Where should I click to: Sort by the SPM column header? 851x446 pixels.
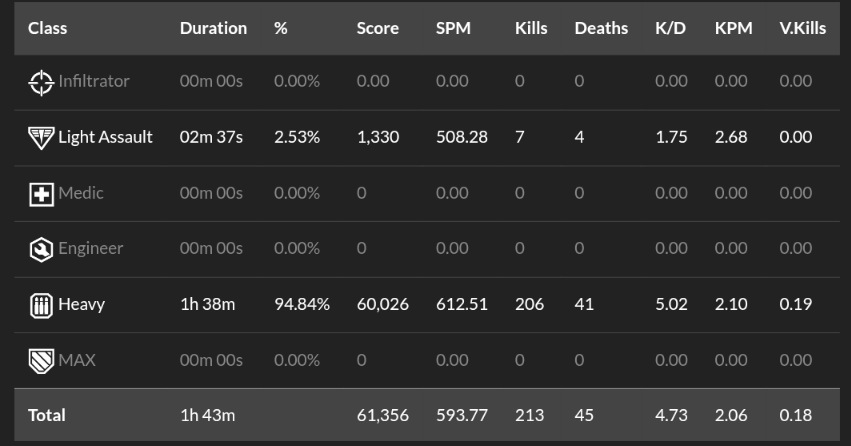453,28
